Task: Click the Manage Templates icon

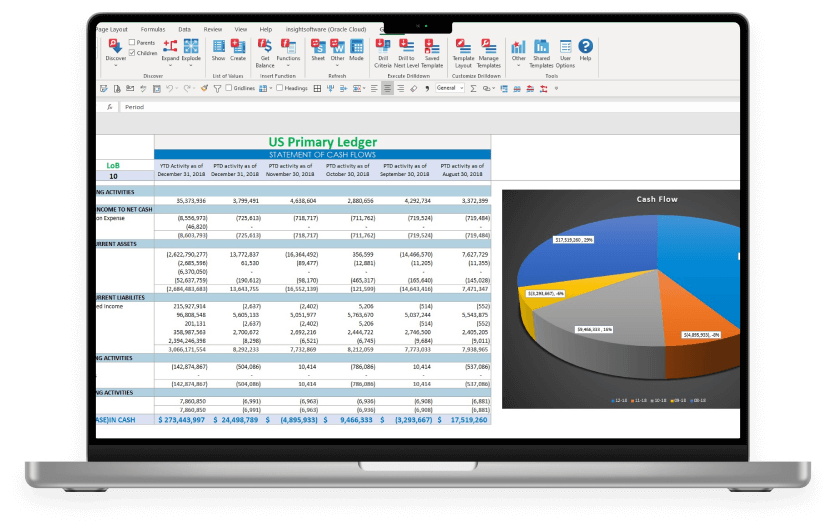Action: pos(488,46)
